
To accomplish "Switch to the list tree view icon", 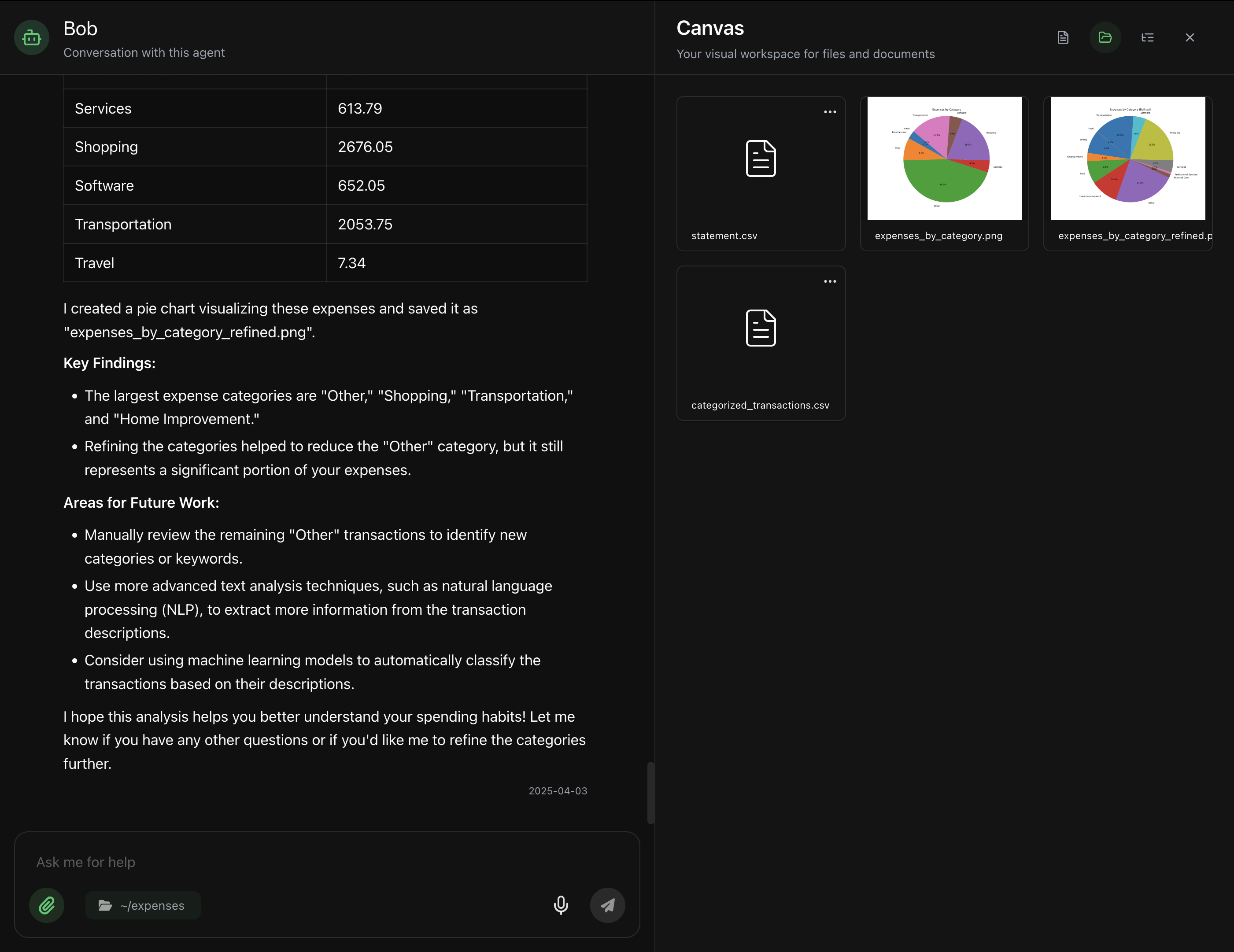I will click(1147, 37).
